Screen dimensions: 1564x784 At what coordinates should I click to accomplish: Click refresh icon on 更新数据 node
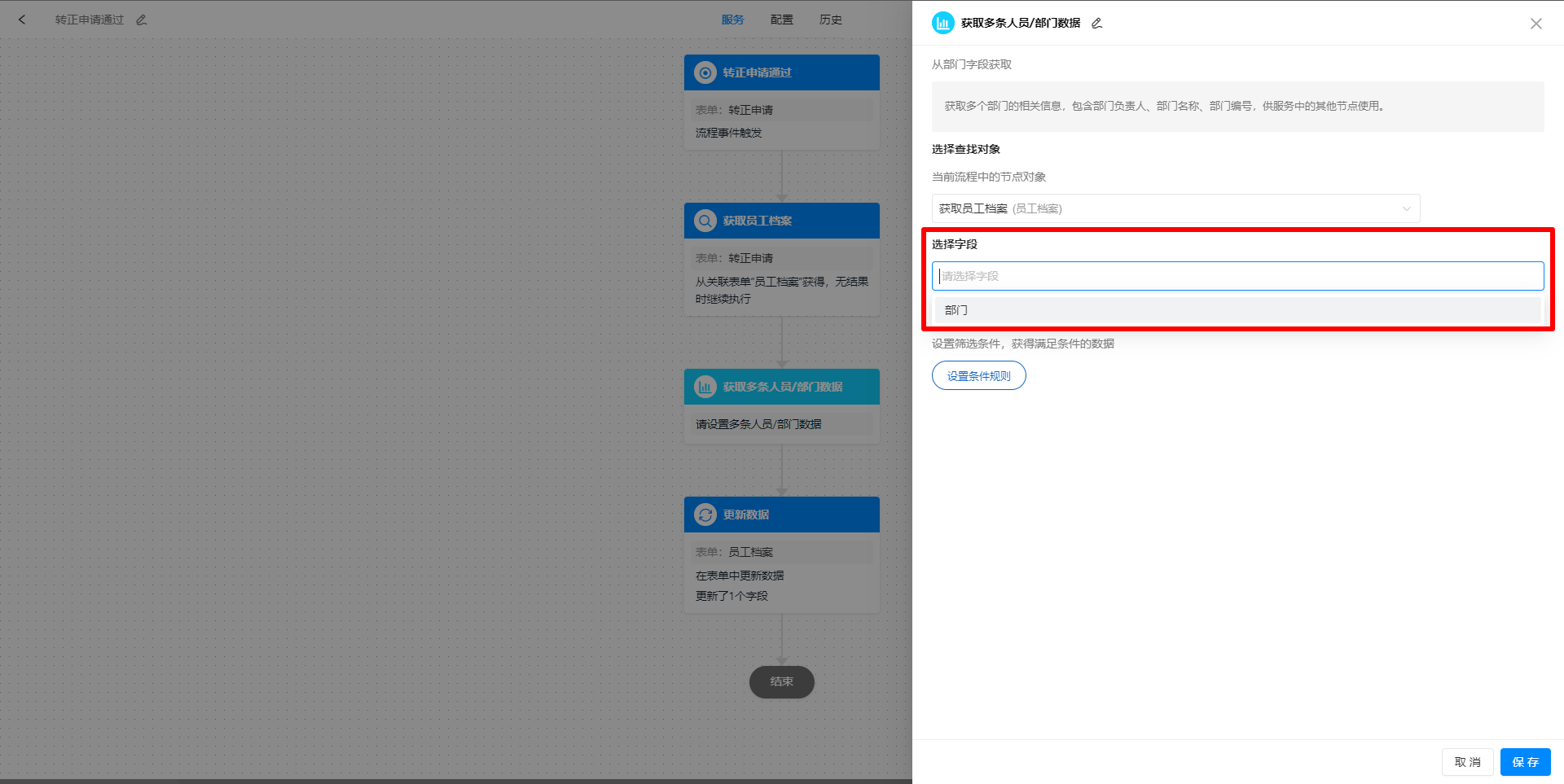(x=705, y=515)
